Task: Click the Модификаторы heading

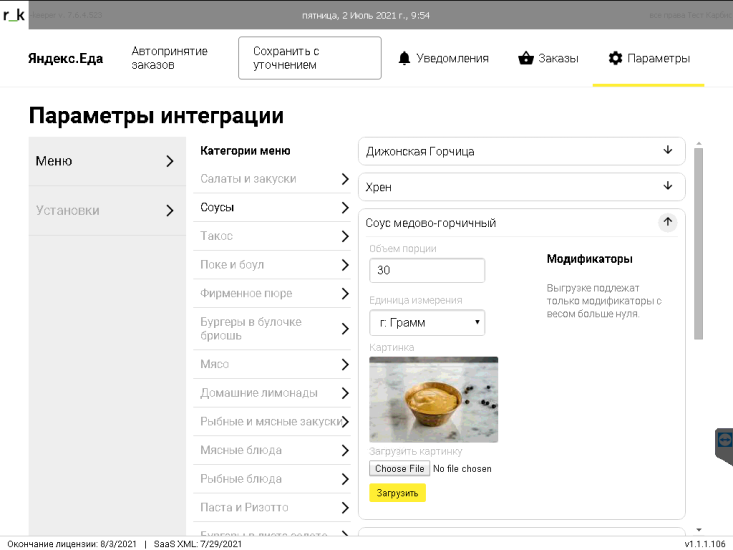Action: pyautogui.click(x=589, y=259)
